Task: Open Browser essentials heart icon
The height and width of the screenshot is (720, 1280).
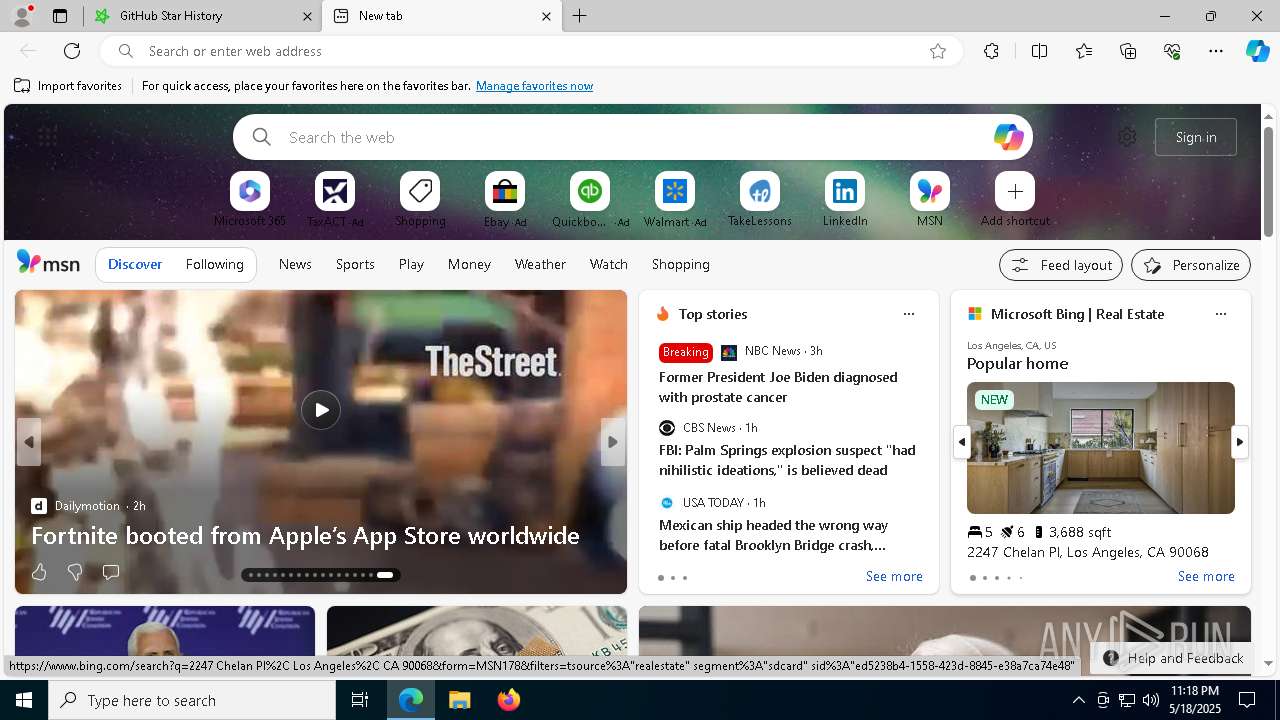Action: [1172, 51]
